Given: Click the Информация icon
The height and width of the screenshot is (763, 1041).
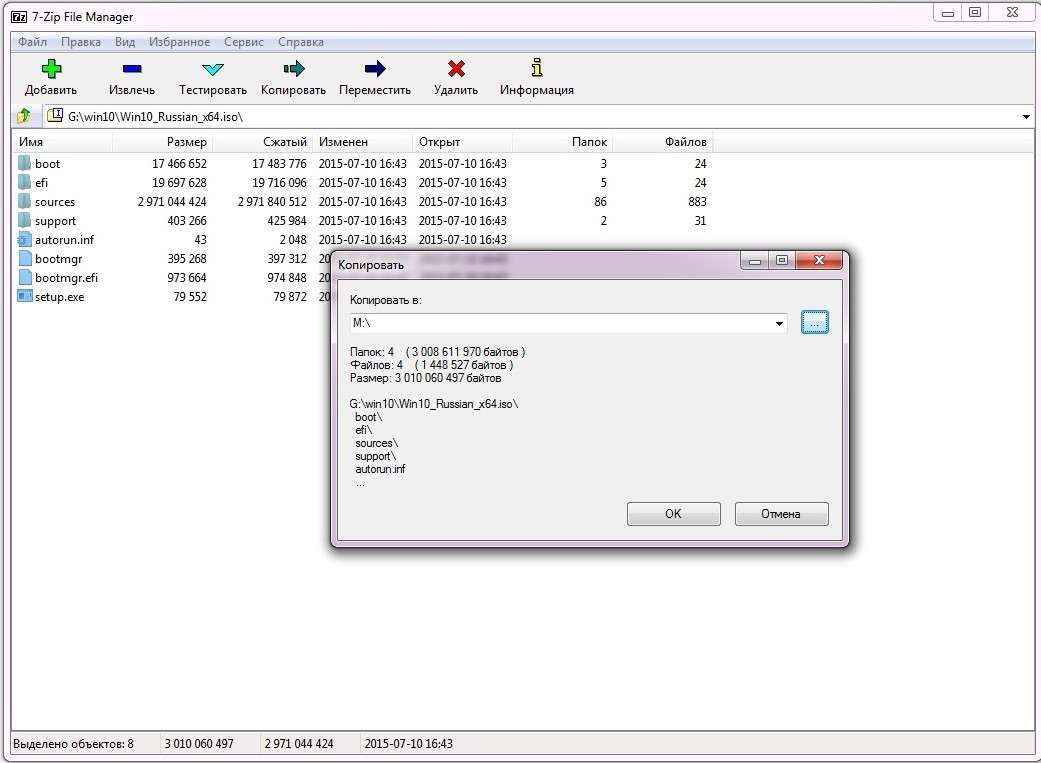Looking at the screenshot, I should pos(537,68).
